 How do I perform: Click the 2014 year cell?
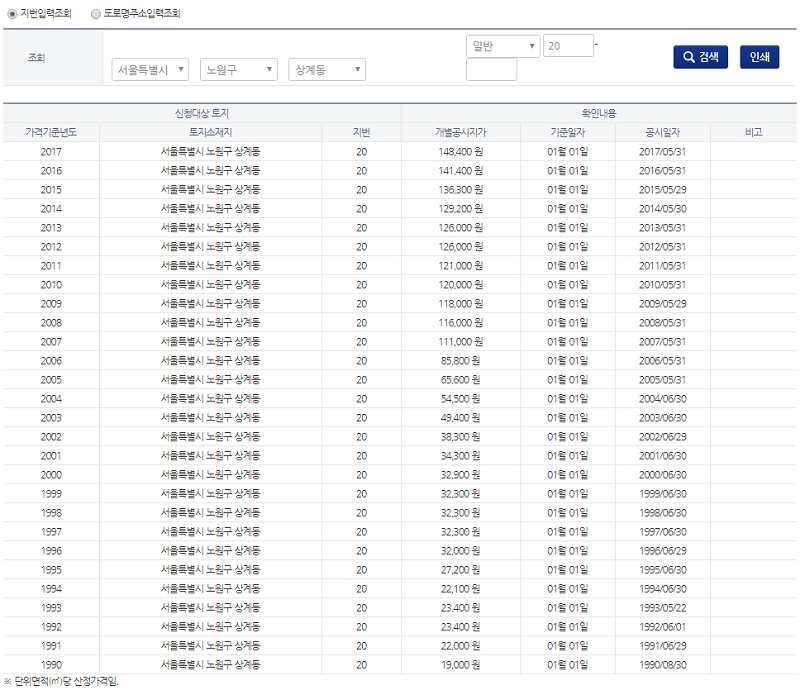[x=51, y=209]
